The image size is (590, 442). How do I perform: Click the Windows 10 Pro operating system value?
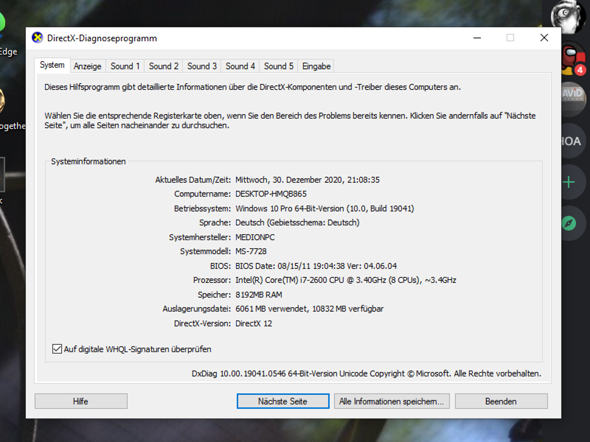(x=325, y=208)
